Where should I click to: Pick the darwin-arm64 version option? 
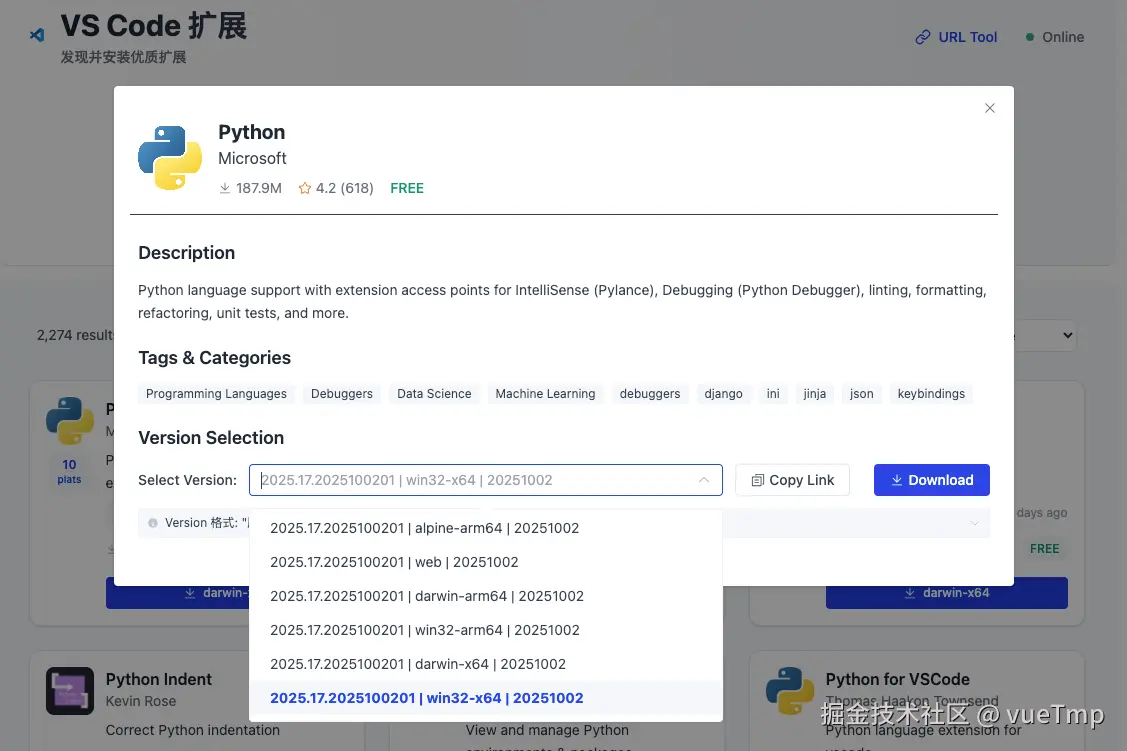click(x=427, y=596)
